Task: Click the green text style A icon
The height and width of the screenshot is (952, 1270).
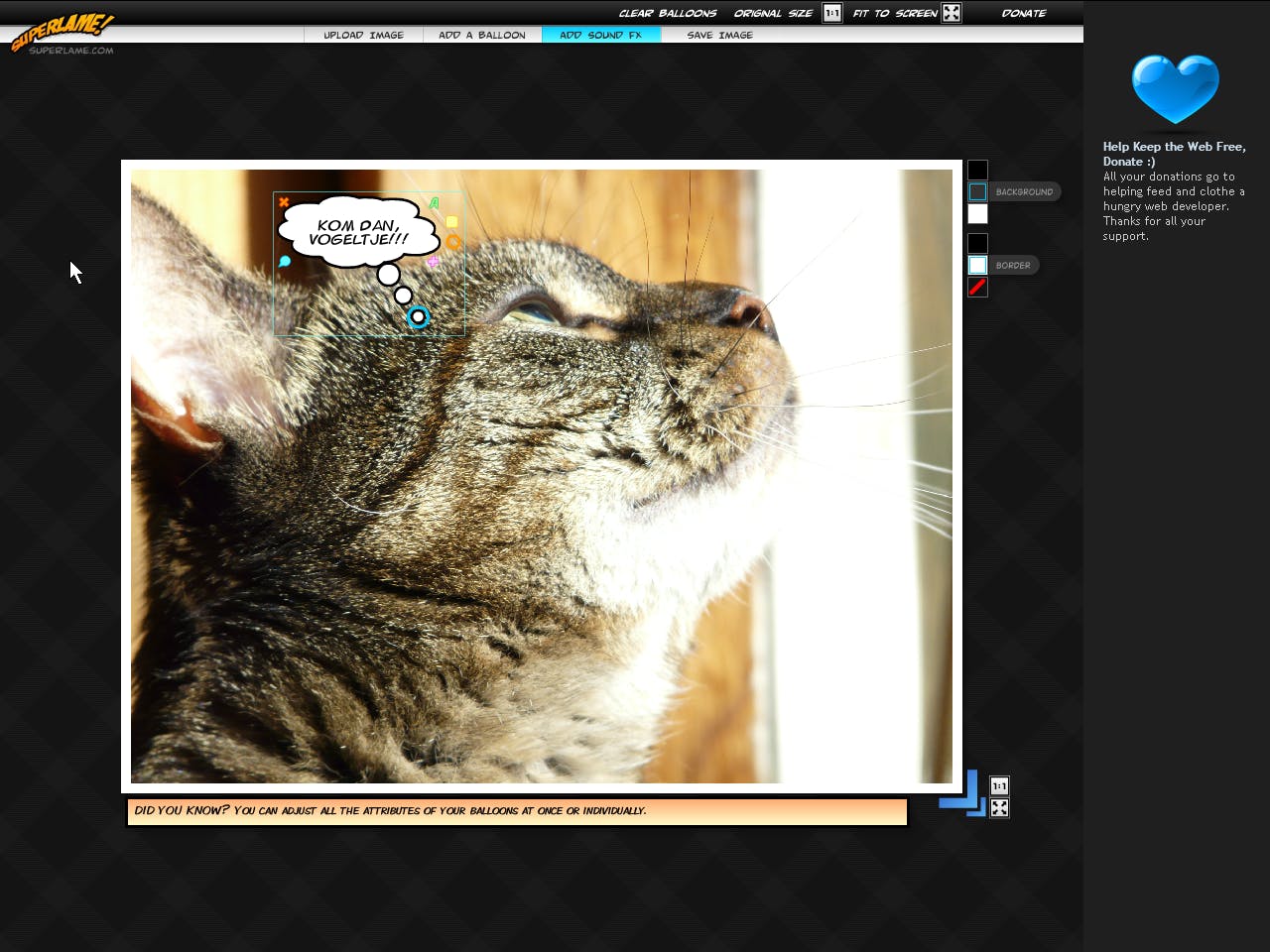Action: click(x=434, y=203)
